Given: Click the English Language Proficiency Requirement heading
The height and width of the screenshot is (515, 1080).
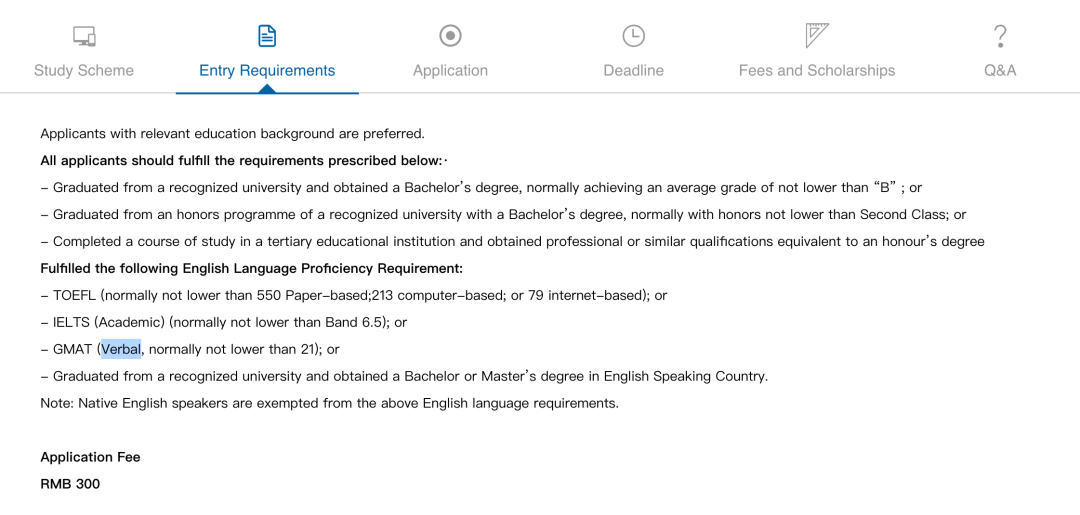Looking at the screenshot, I should pos(251,269).
